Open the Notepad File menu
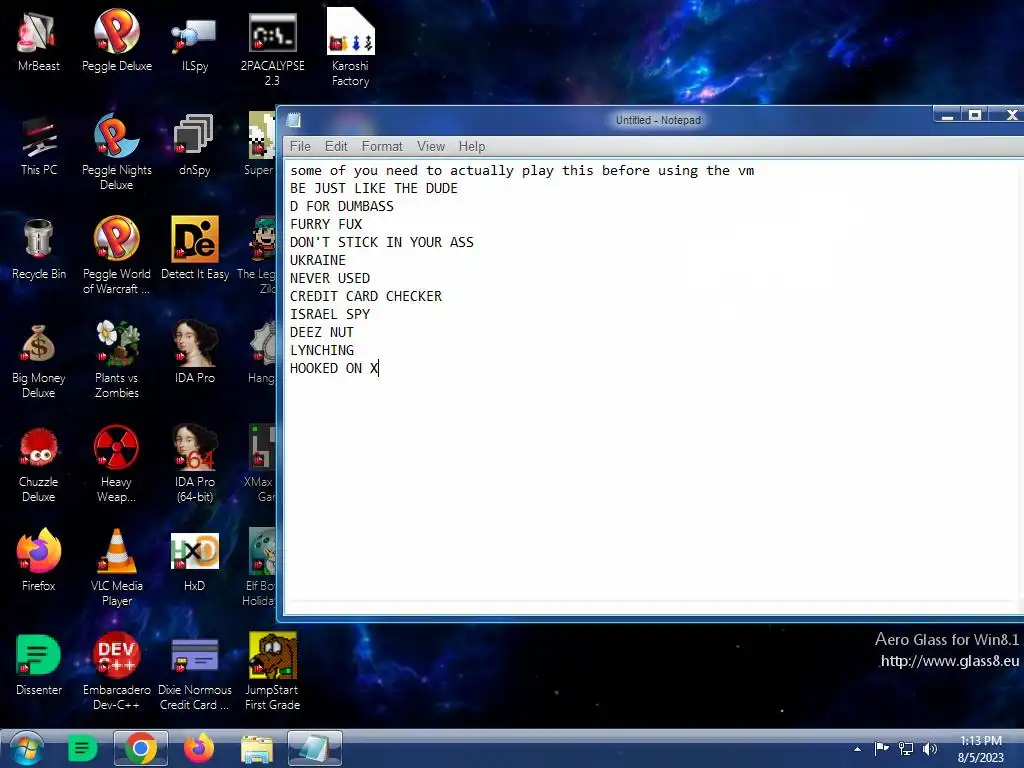This screenshot has width=1024, height=768. [300, 146]
